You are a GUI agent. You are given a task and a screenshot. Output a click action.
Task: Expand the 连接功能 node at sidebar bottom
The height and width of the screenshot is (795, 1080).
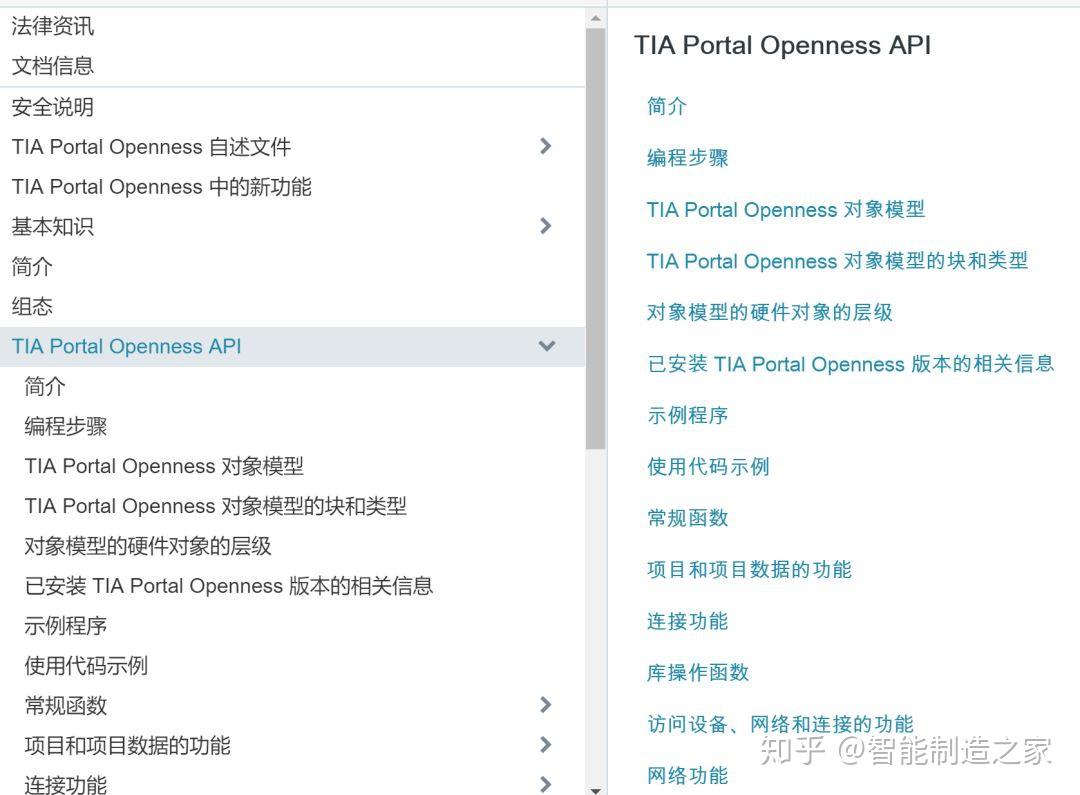click(545, 782)
